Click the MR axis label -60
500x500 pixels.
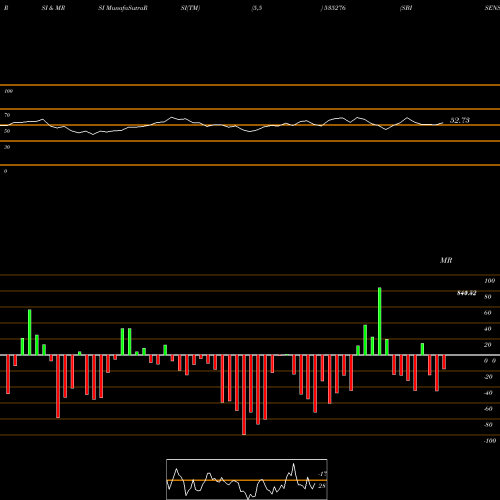tap(488, 409)
